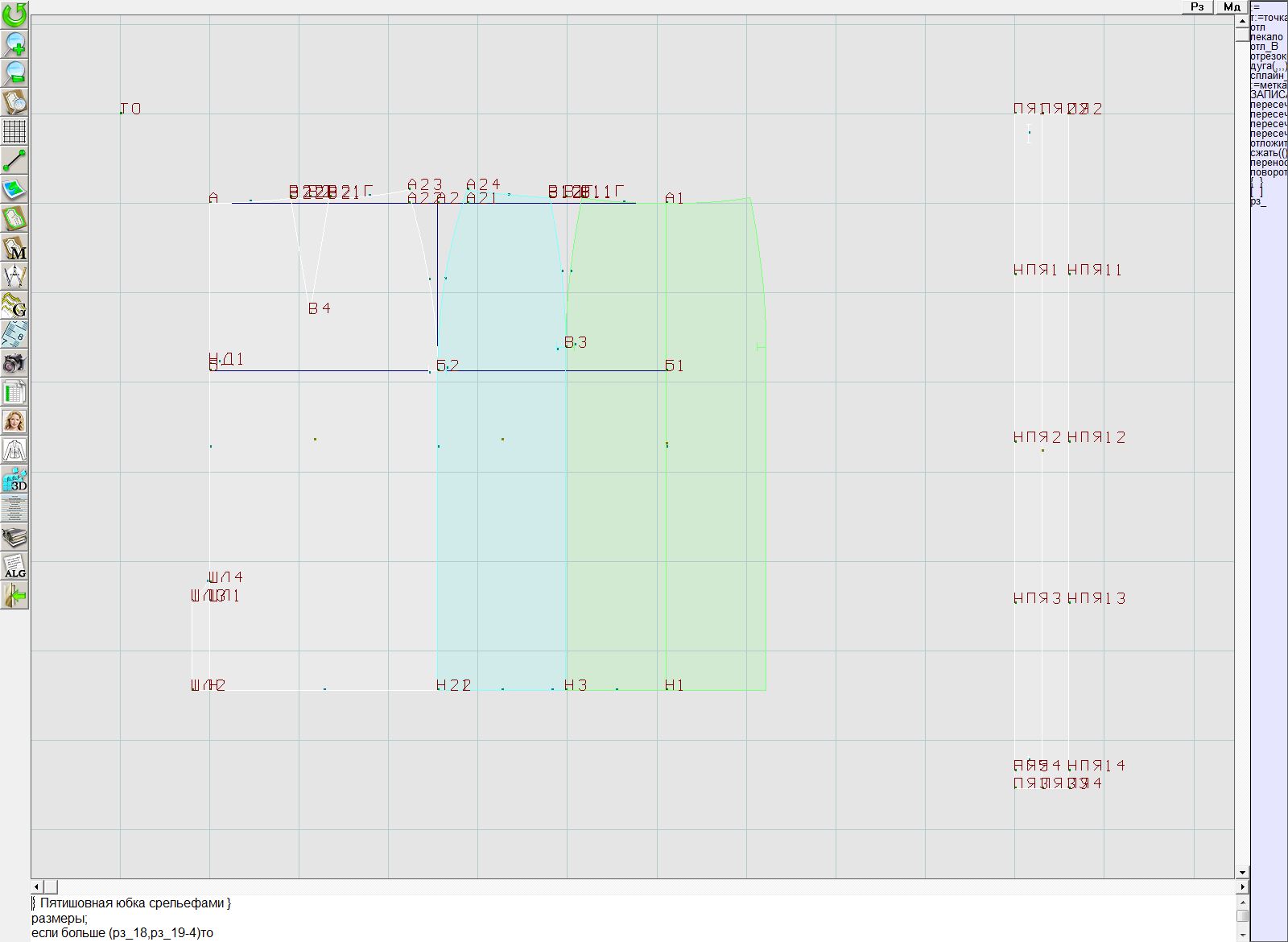Click the green refresh arrow icon

14,14
